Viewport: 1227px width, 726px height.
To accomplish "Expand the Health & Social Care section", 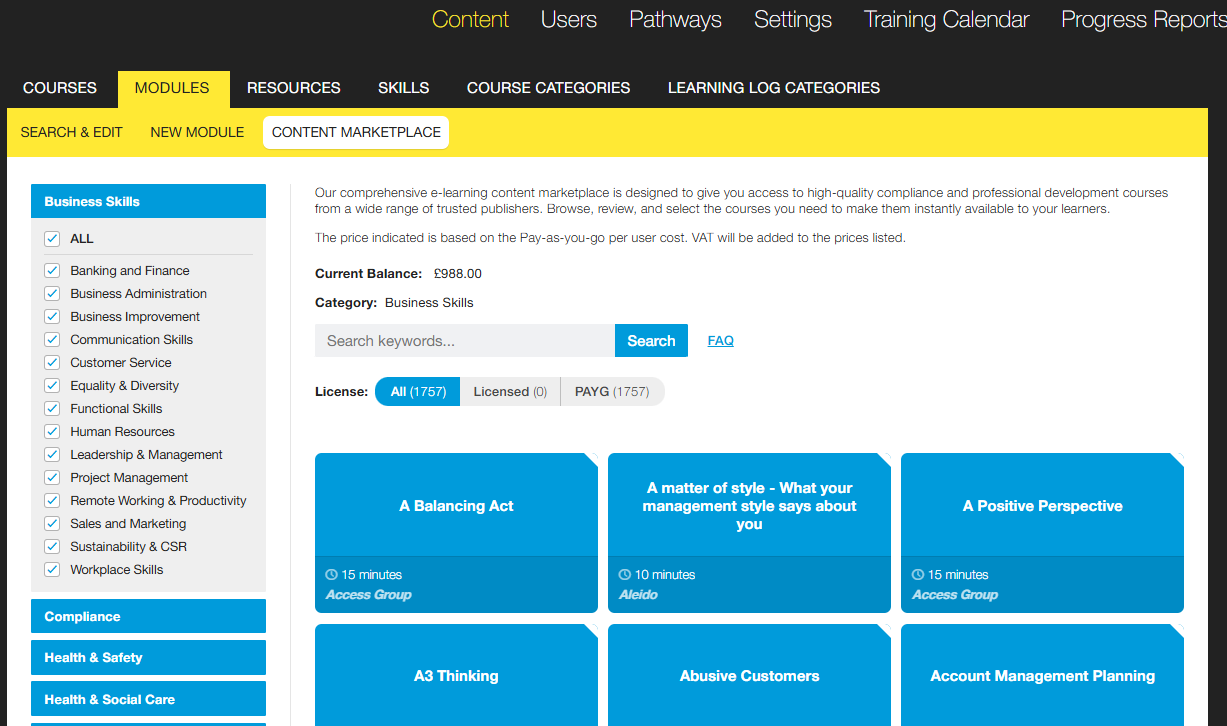I will (148, 700).
